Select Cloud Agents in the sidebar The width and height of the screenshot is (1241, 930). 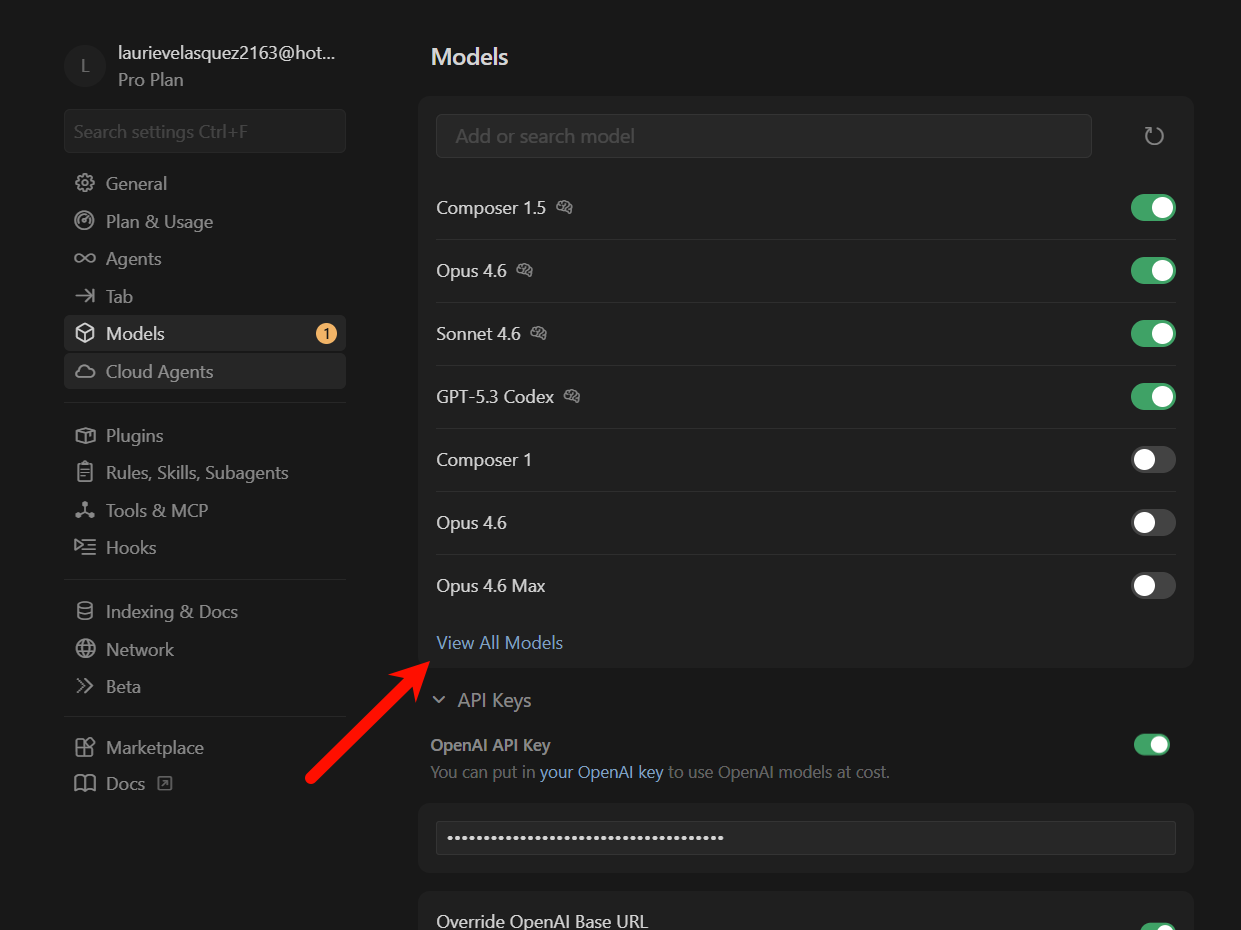[x=205, y=372]
